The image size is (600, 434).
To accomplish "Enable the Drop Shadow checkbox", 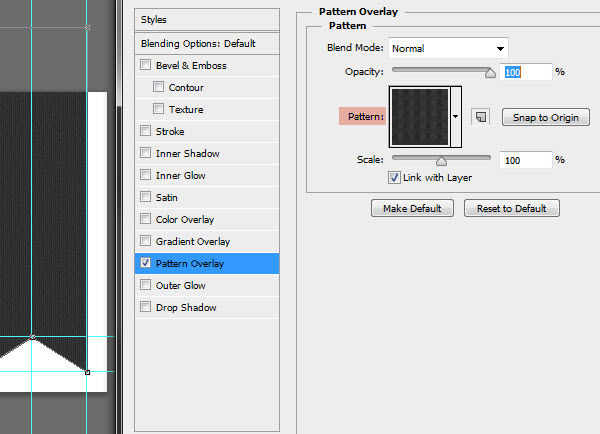I will tap(145, 307).
